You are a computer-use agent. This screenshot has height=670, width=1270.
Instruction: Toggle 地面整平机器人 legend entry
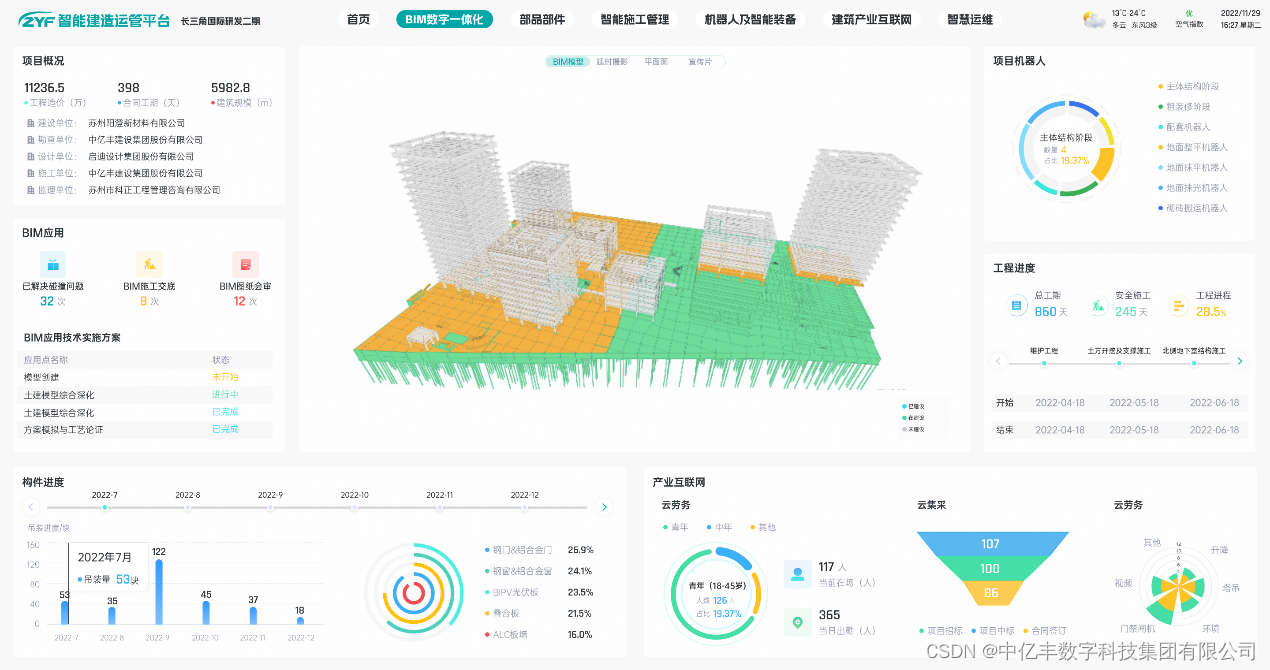[x=1192, y=147]
